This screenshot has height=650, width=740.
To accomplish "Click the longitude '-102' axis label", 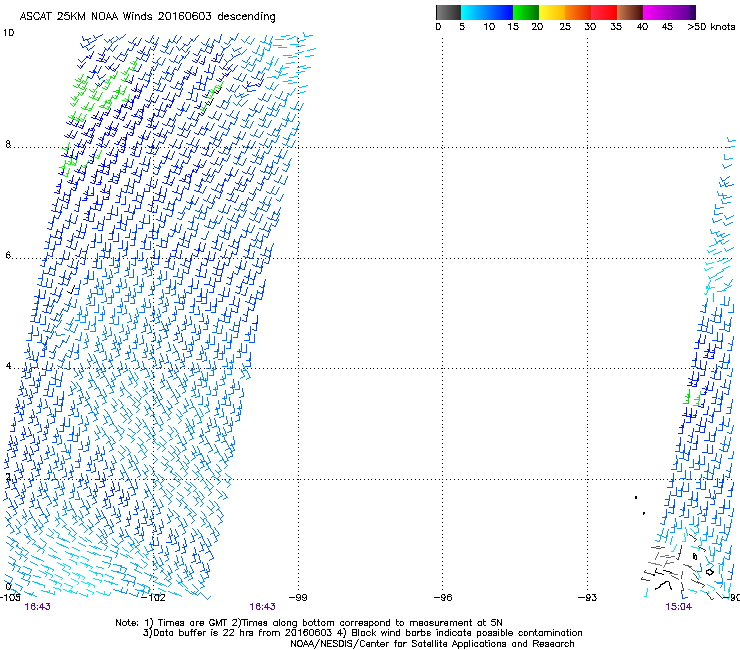I will point(153,598).
